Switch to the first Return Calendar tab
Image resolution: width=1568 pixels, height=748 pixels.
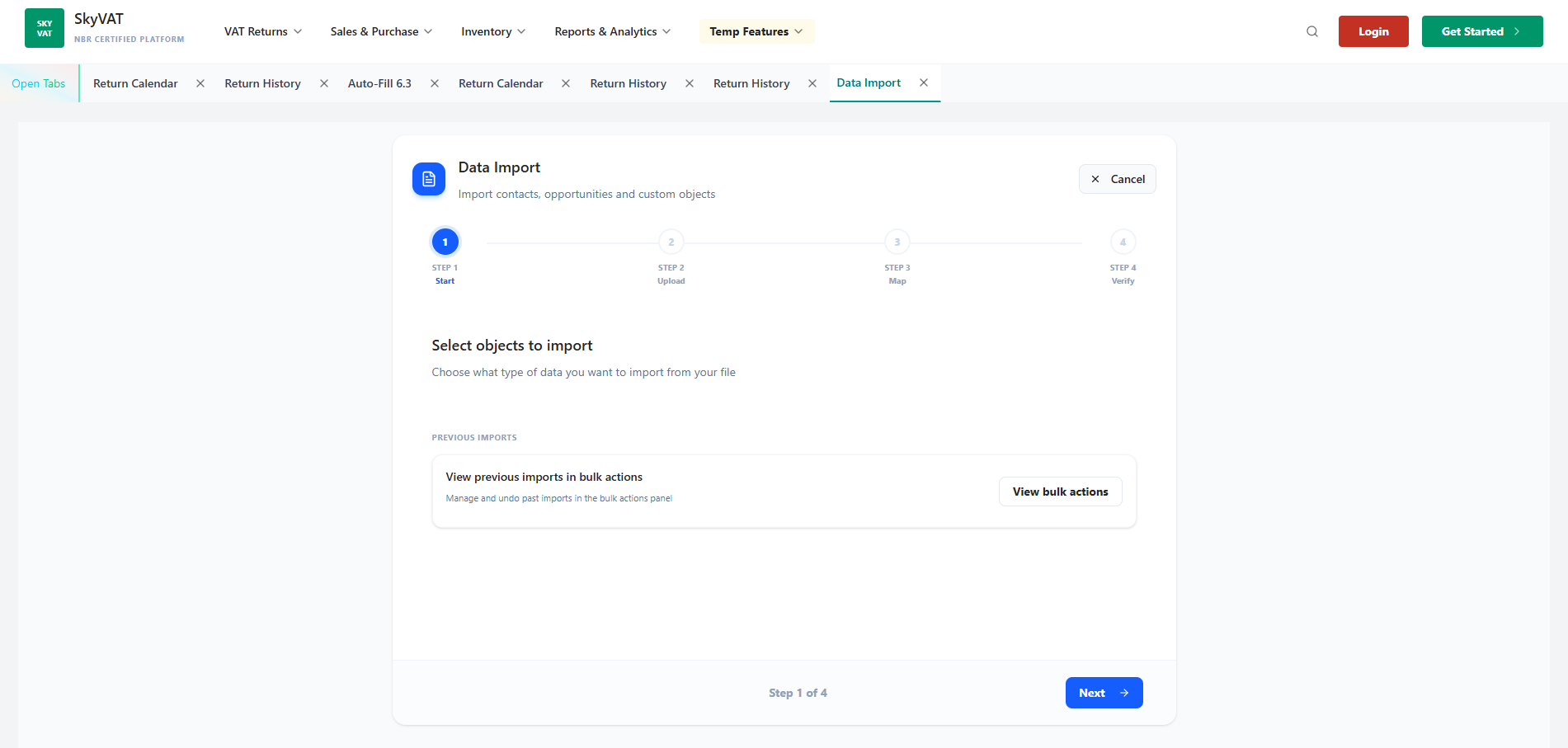(135, 83)
